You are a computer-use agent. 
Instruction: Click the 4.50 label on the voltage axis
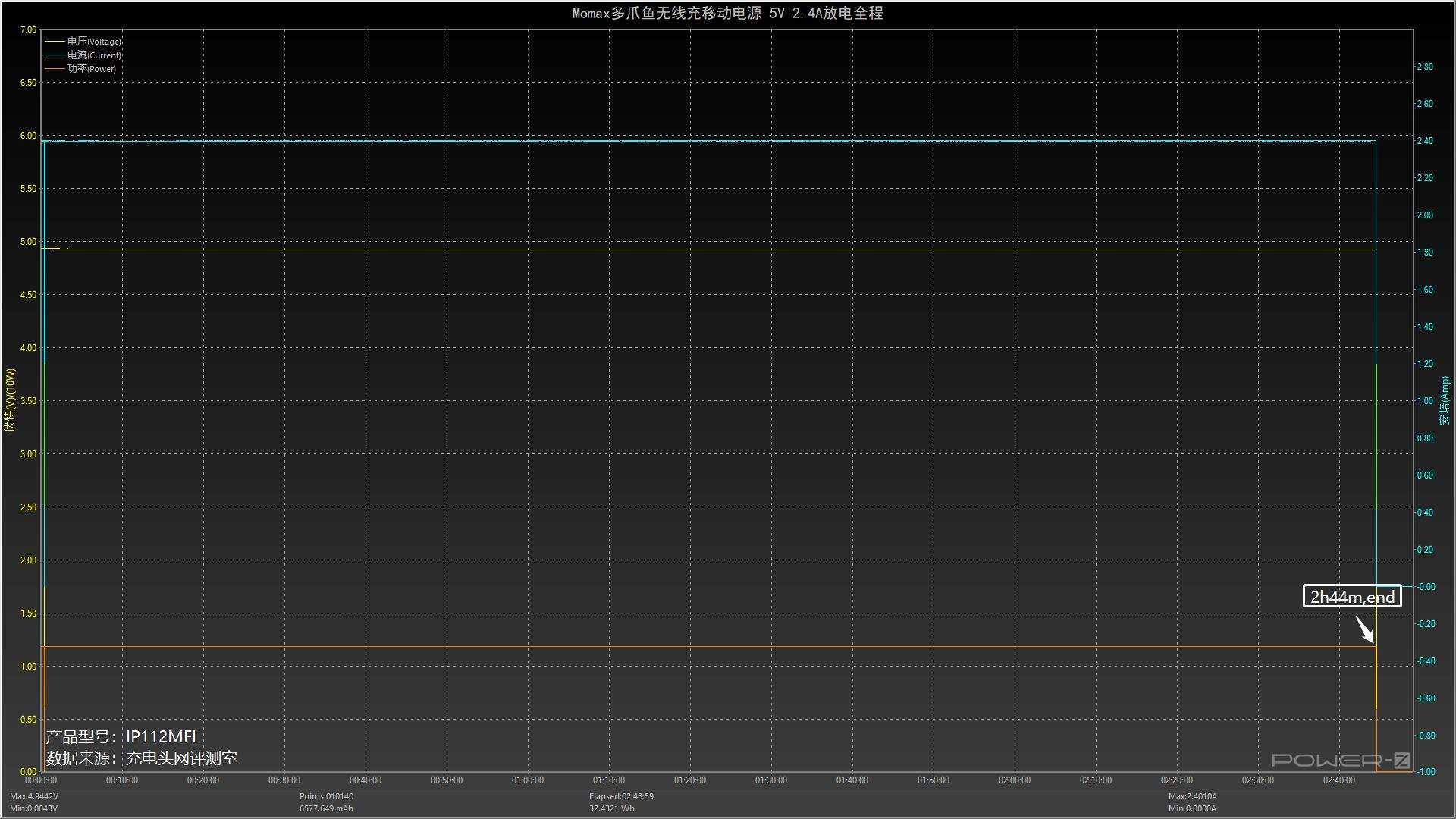pyautogui.click(x=28, y=295)
